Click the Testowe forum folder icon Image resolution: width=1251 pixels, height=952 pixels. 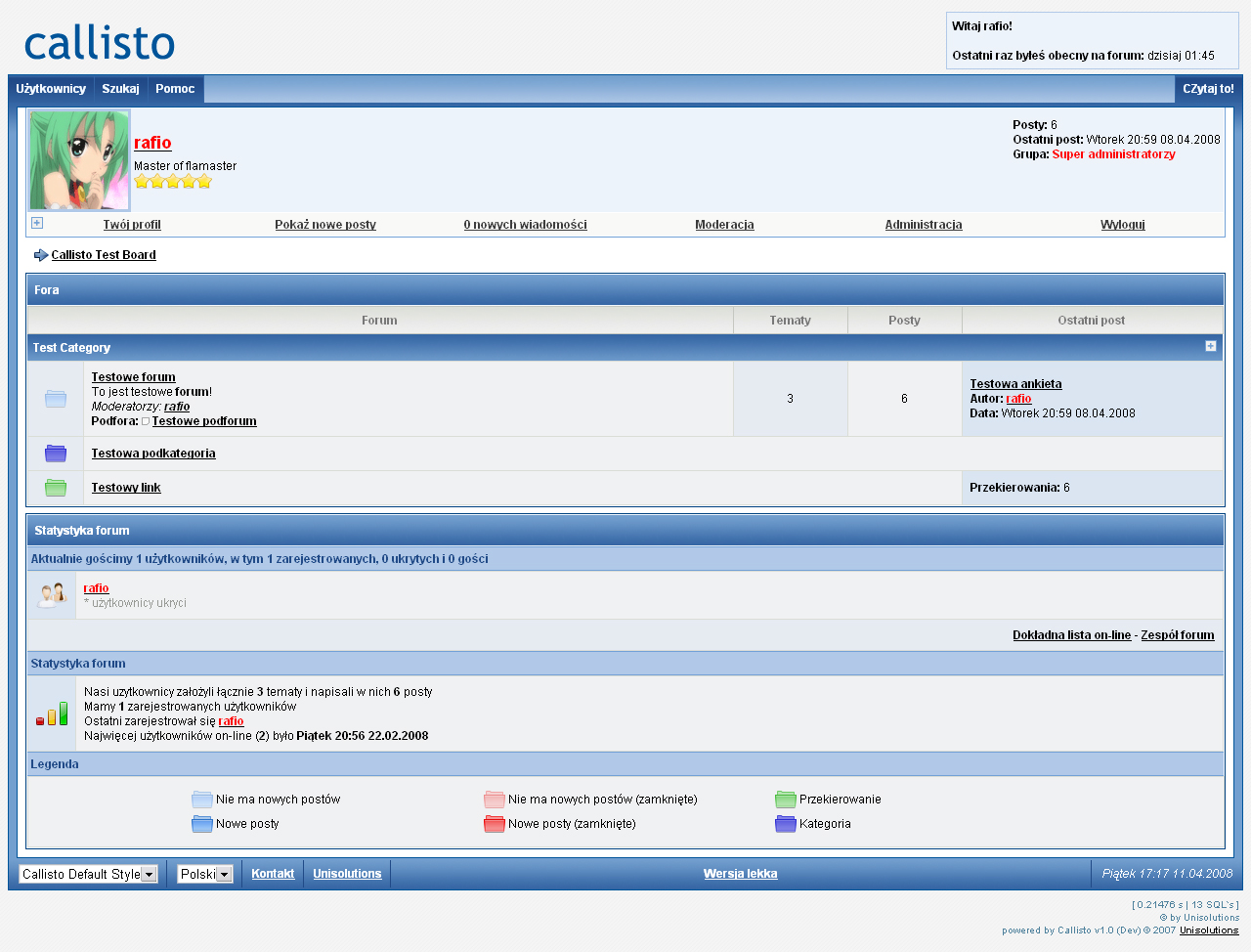click(56, 399)
